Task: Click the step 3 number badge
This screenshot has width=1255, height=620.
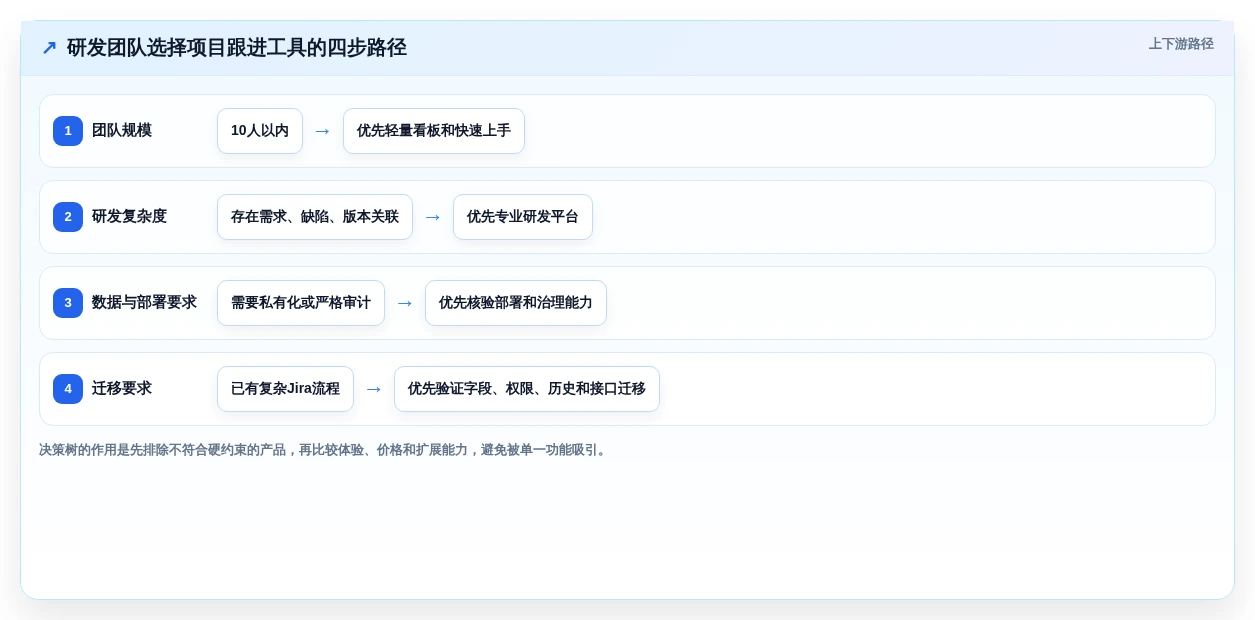Action: [68, 303]
